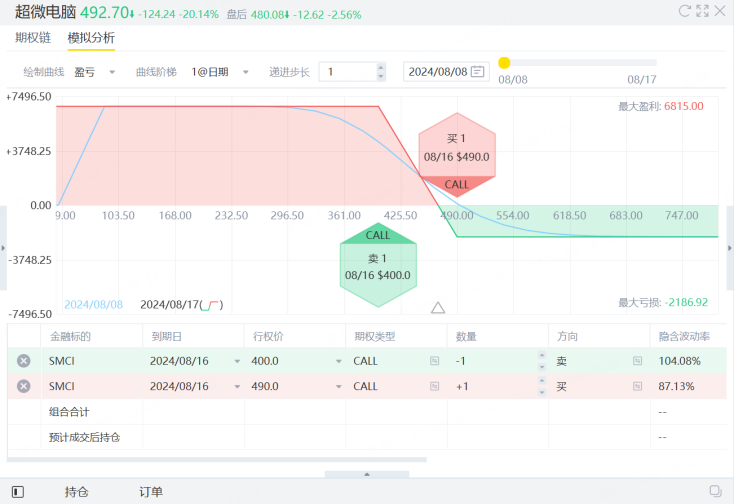Viewport: 734px width, 504px height.
Task: Click the 卖 1 08/16 $400.0 hexagon marker
Action: 378,265
